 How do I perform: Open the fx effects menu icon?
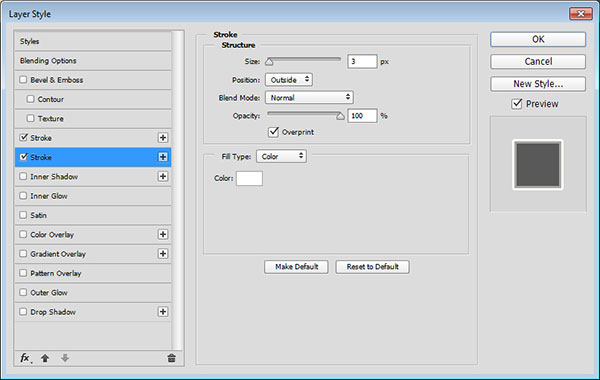pyautogui.click(x=25, y=358)
